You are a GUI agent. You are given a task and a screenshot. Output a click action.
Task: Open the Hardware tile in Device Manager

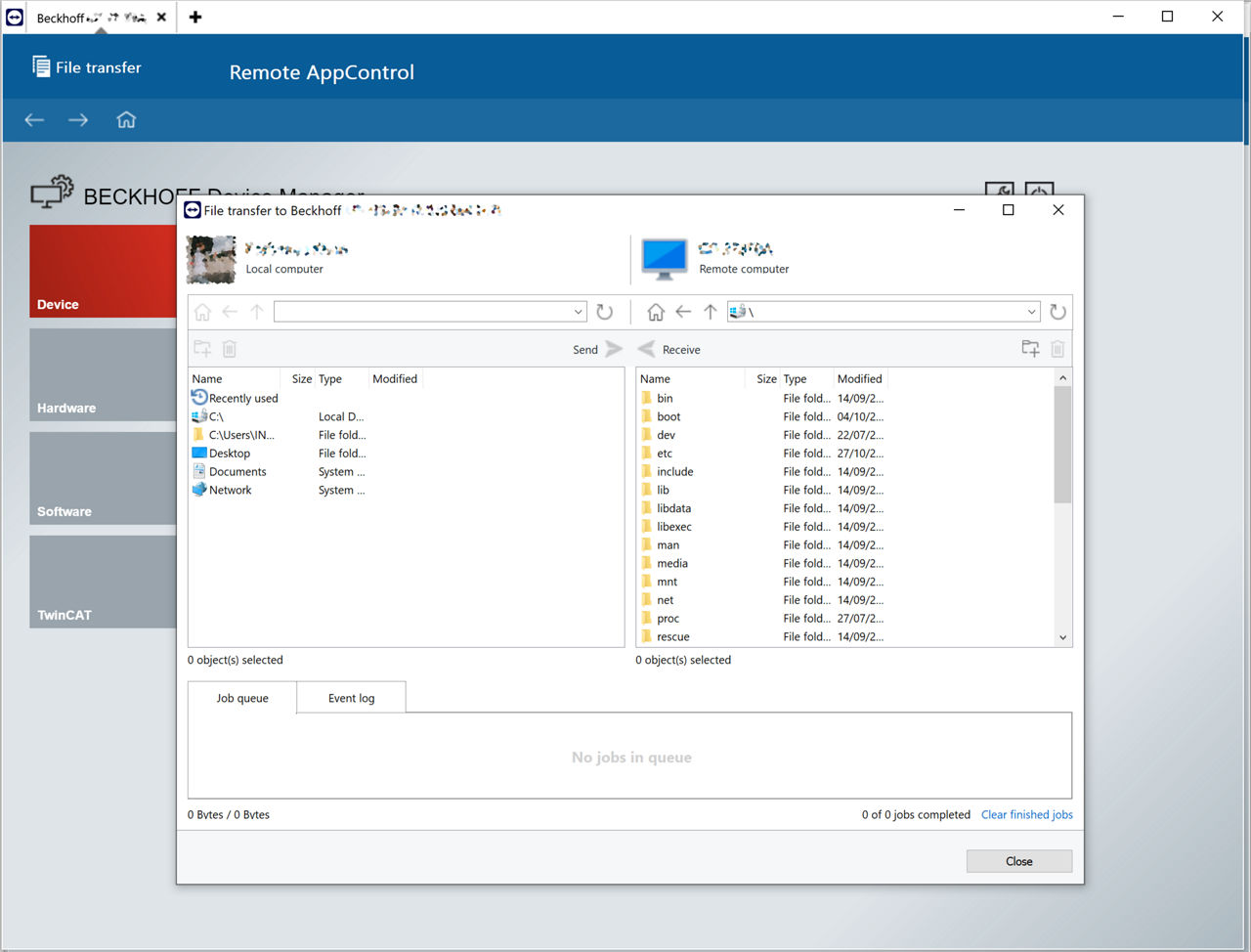pos(103,375)
